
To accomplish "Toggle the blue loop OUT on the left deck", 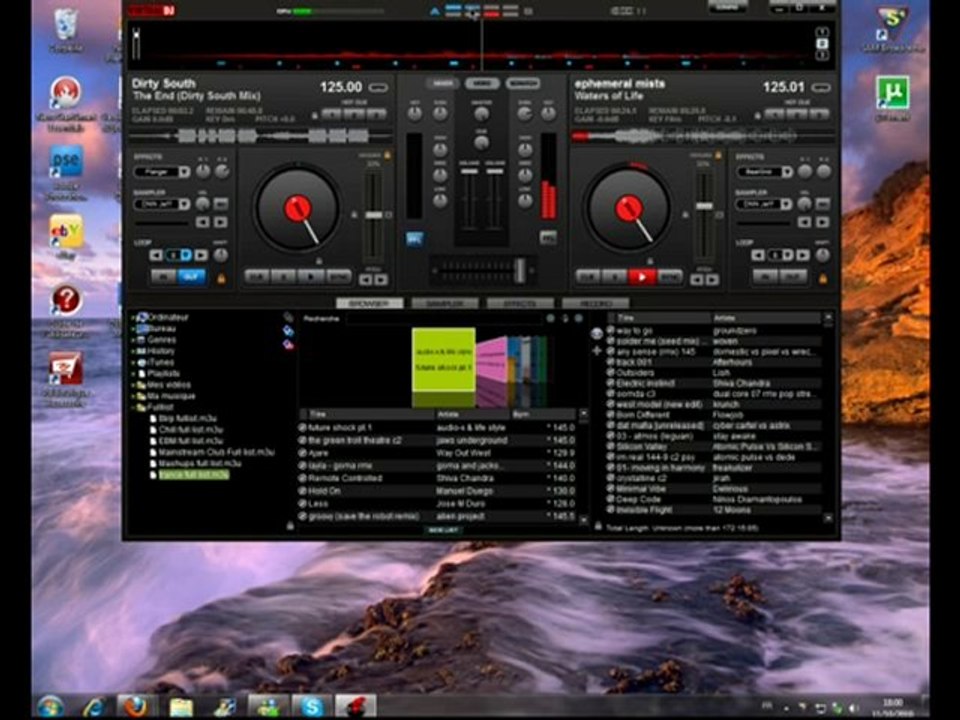I will 190,277.
